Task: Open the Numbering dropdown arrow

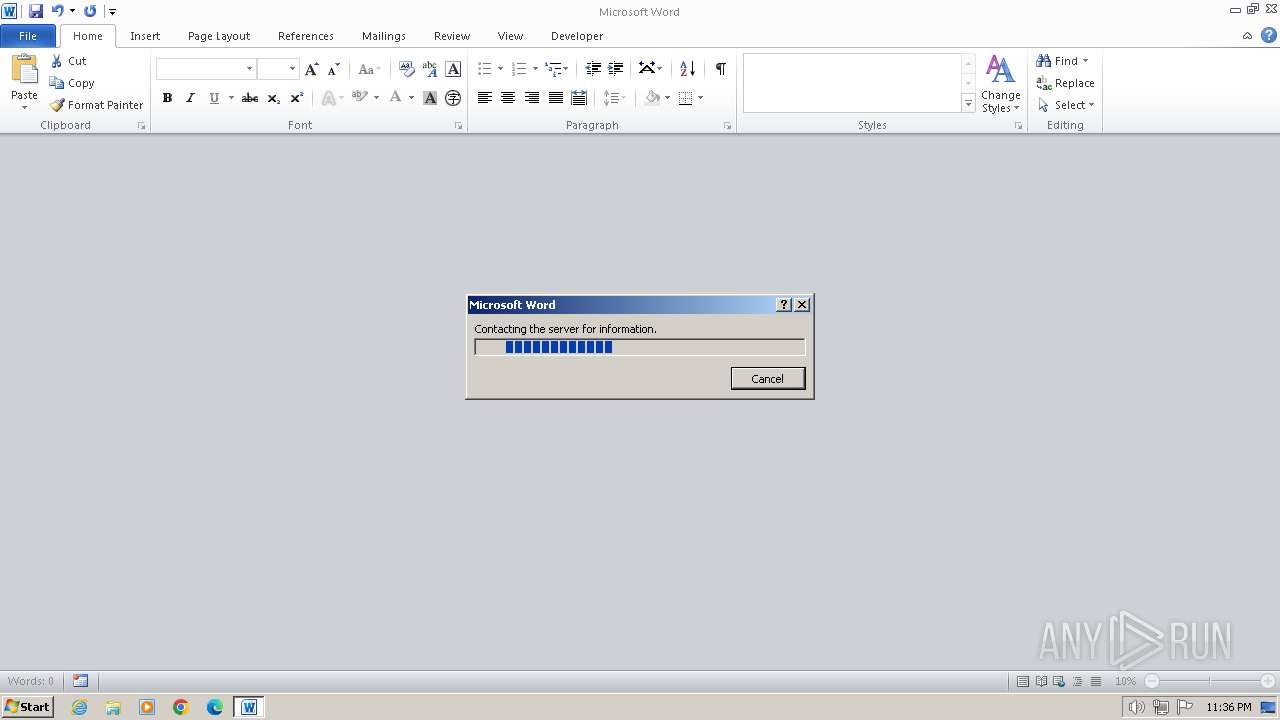Action: pos(535,69)
